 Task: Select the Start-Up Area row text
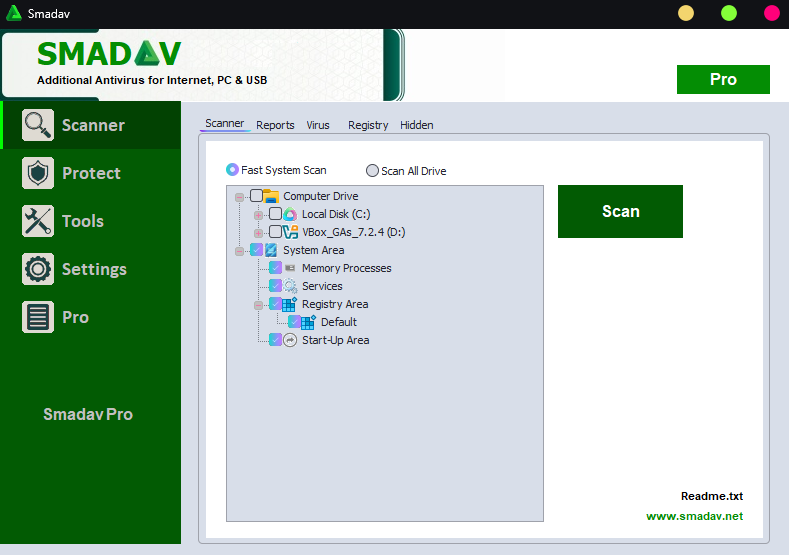click(336, 340)
